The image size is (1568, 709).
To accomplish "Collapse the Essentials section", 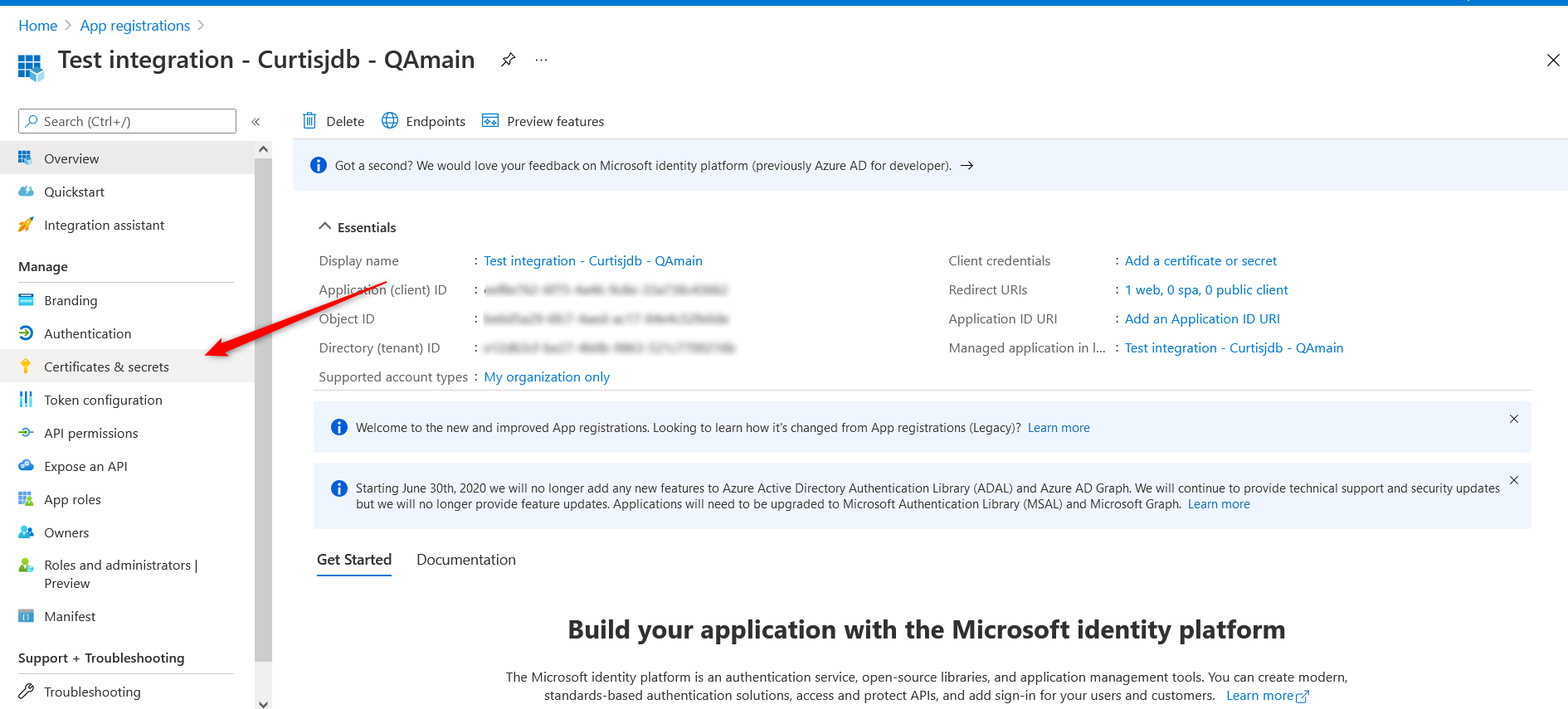I will coord(325,226).
